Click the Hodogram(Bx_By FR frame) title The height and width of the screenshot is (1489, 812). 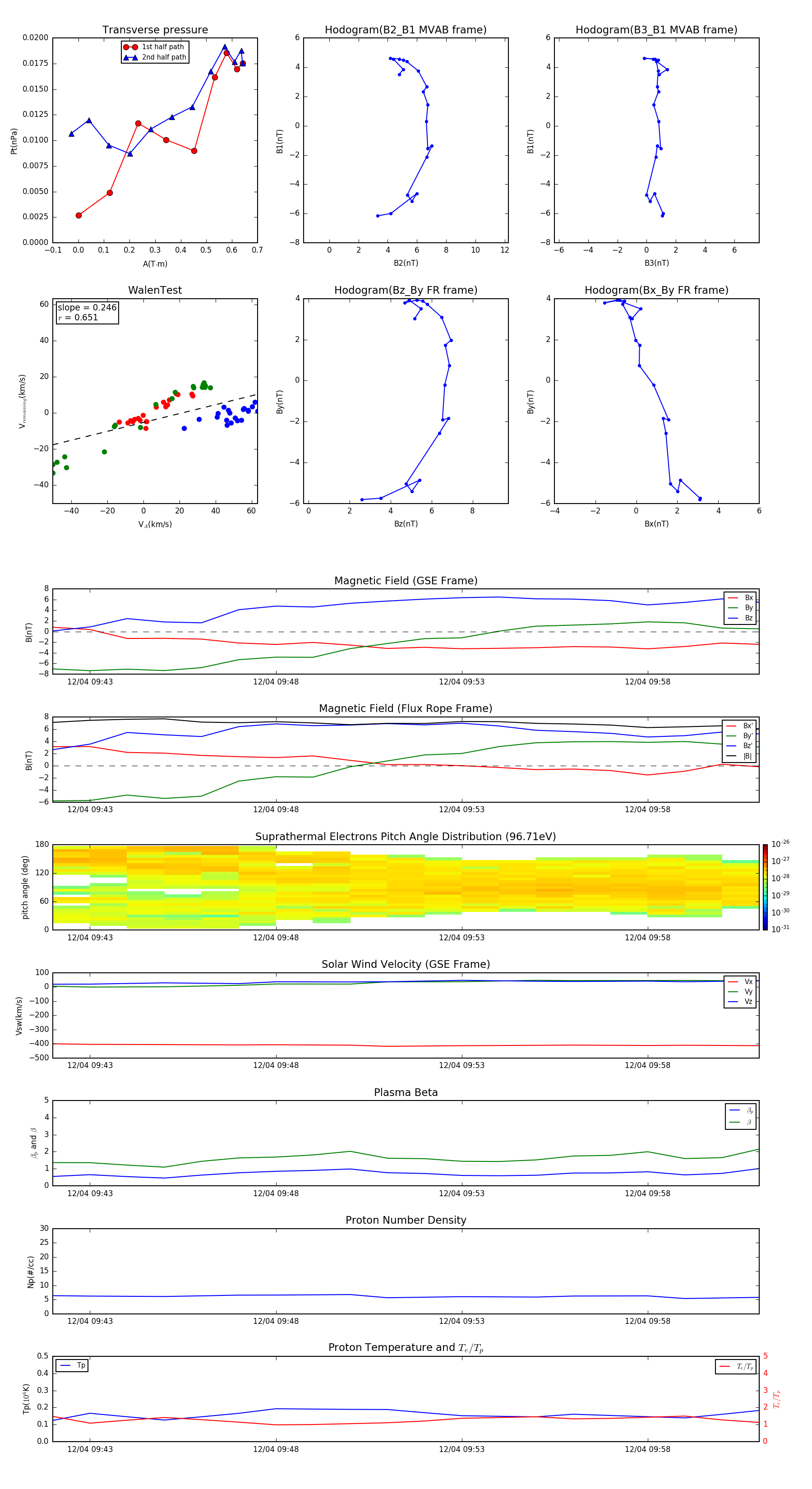656,290
